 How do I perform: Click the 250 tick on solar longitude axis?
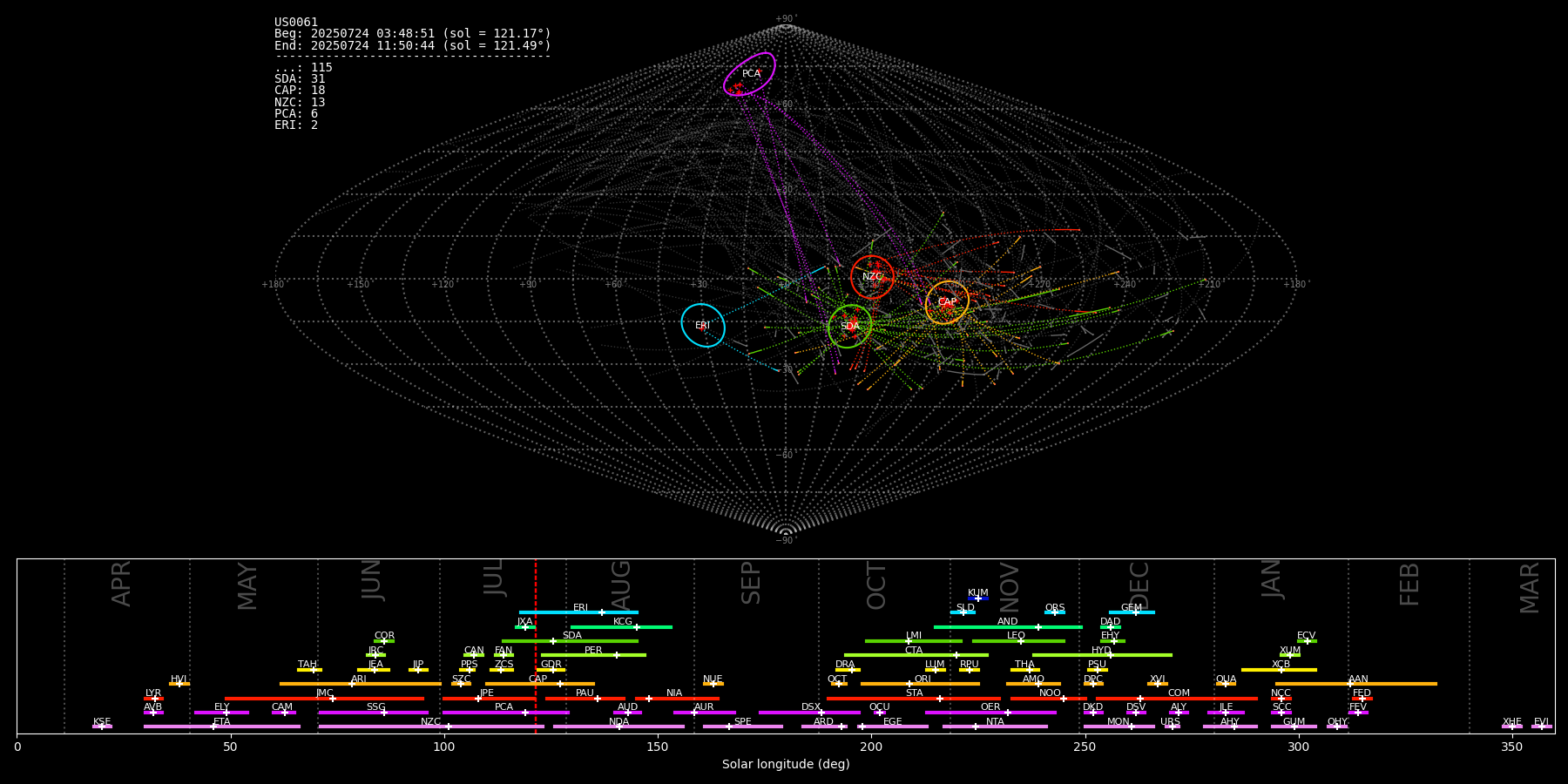(1085, 747)
